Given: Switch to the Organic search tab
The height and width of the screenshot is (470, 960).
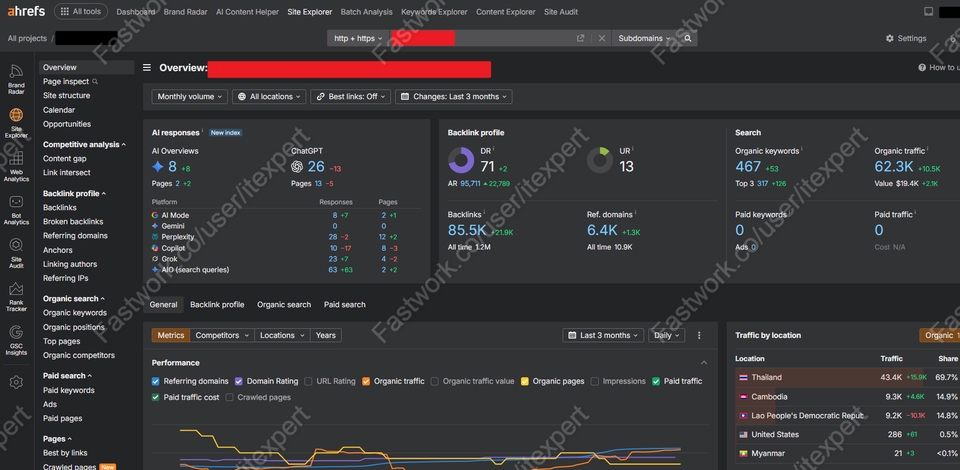Looking at the screenshot, I should point(284,305).
